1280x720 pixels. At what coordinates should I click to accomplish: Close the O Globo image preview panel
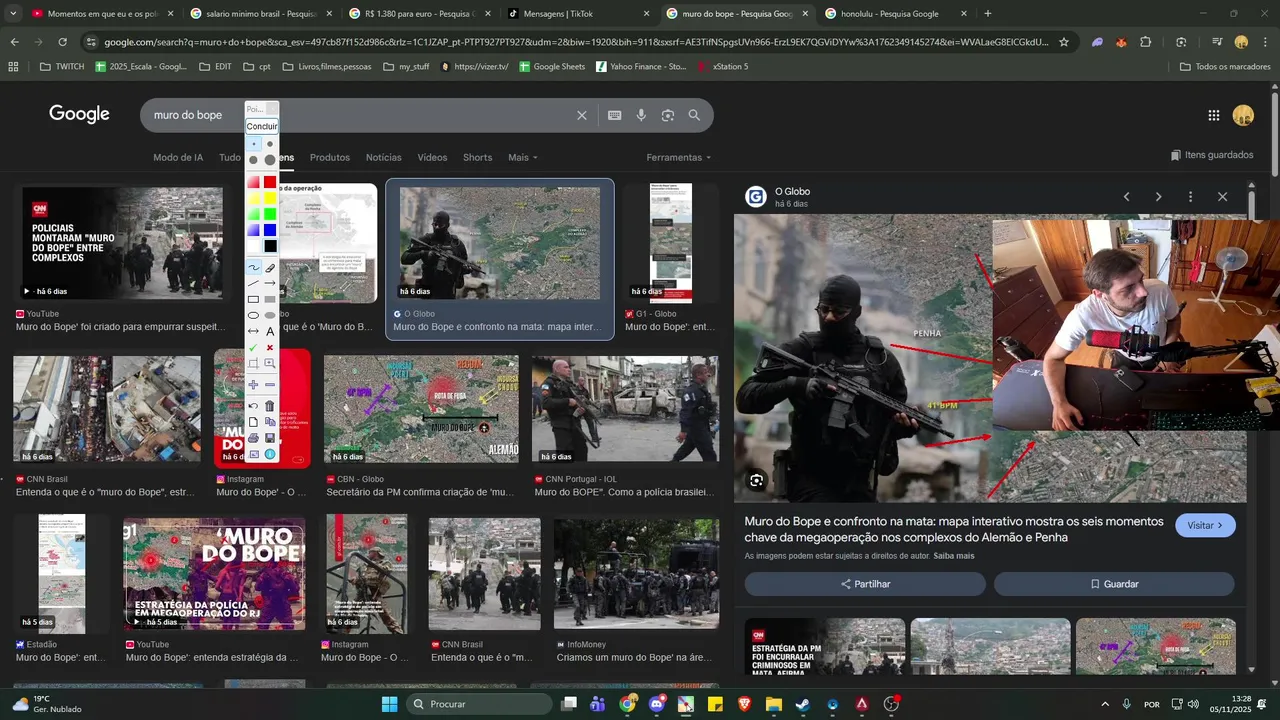(x=1222, y=197)
